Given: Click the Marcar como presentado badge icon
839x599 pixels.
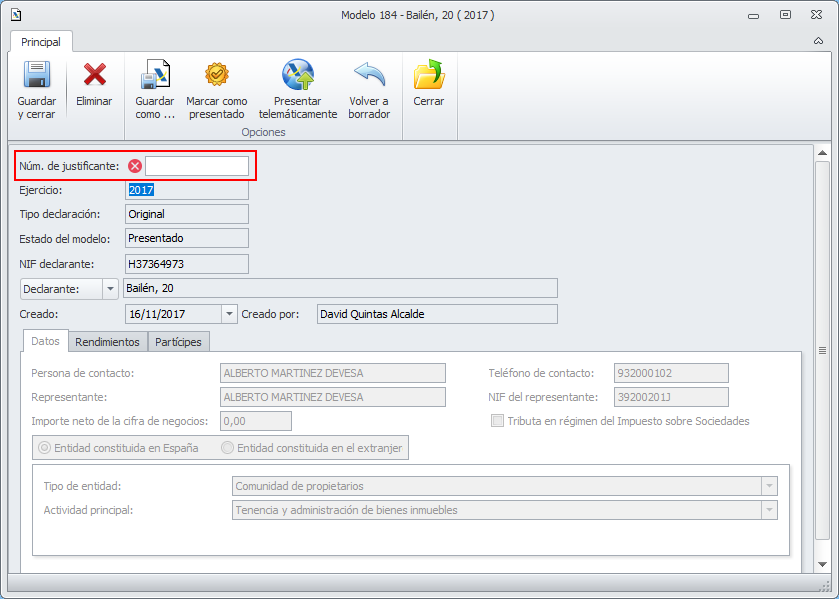Looking at the screenshot, I should (x=217, y=74).
